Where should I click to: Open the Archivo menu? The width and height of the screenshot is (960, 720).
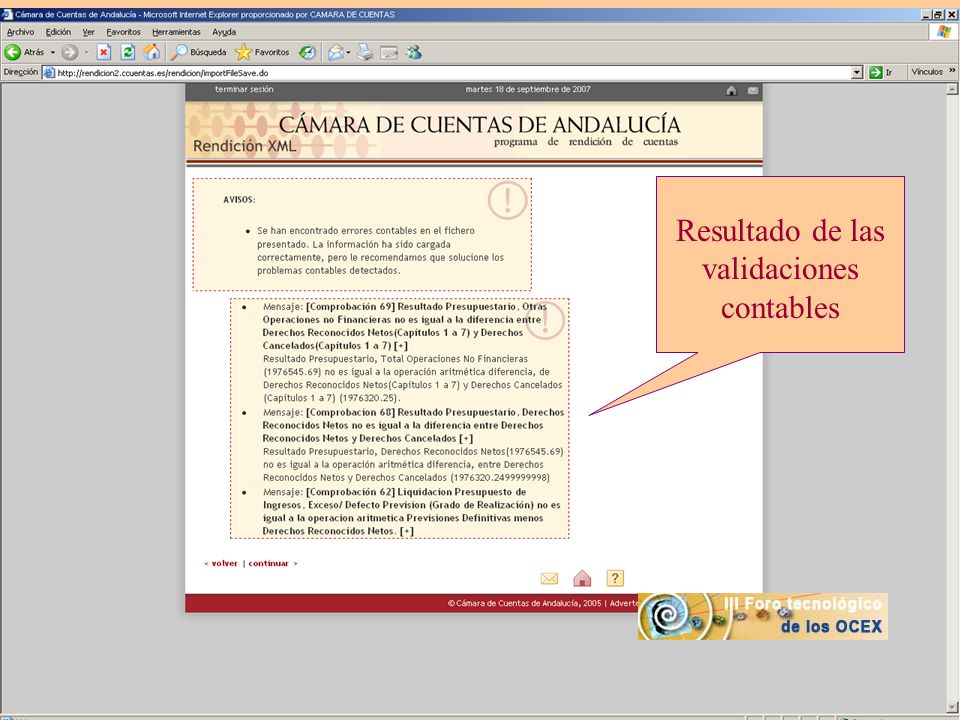[20, 32]
